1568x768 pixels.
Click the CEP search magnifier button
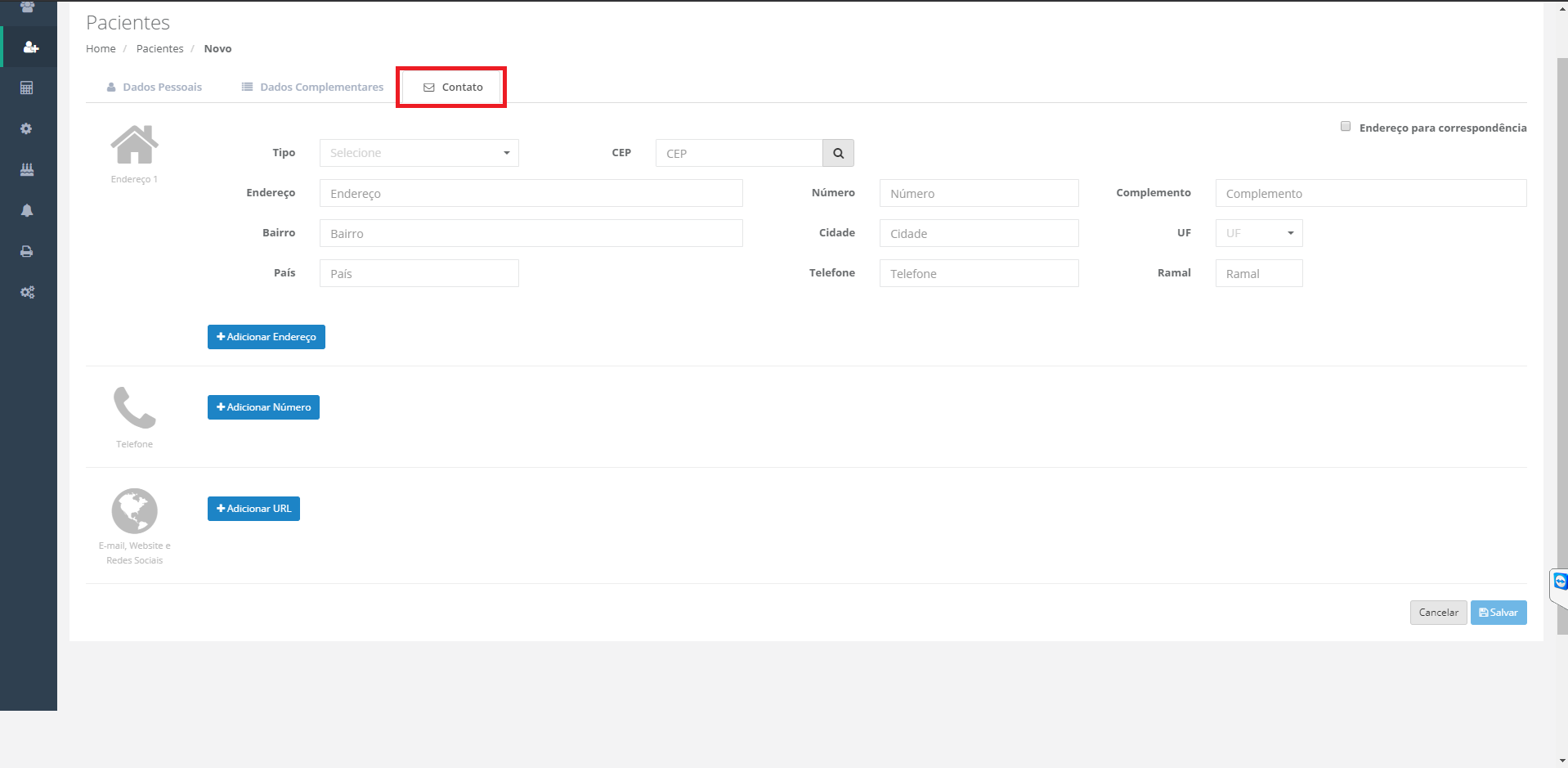838,153
